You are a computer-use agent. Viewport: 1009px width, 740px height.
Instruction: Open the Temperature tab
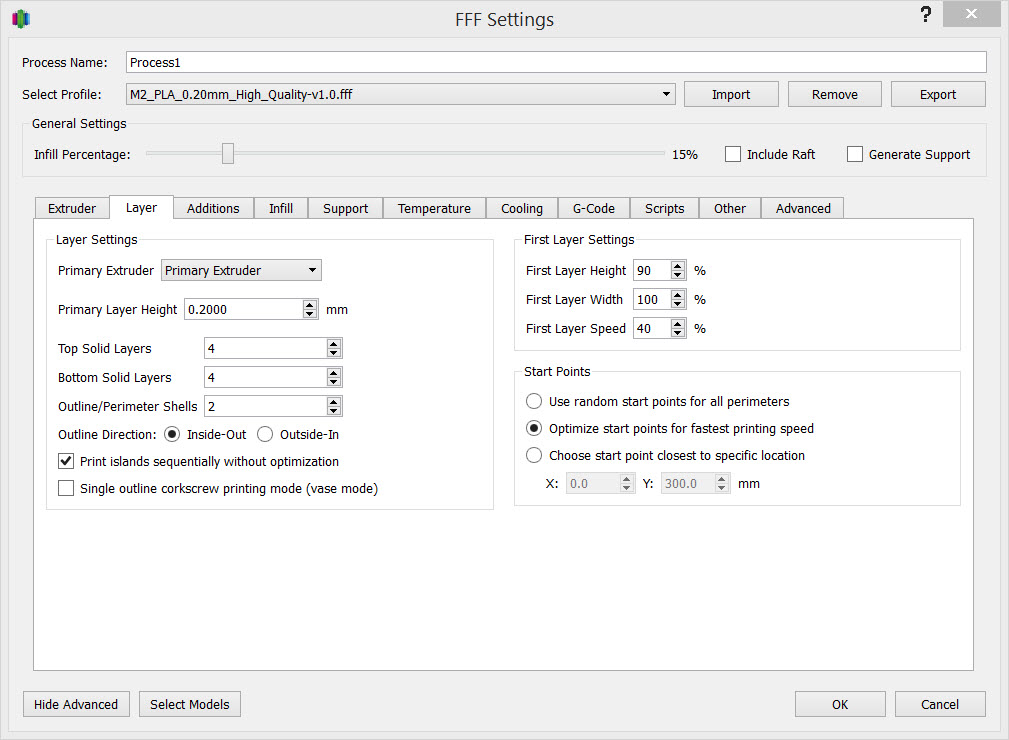click(434, 208)
